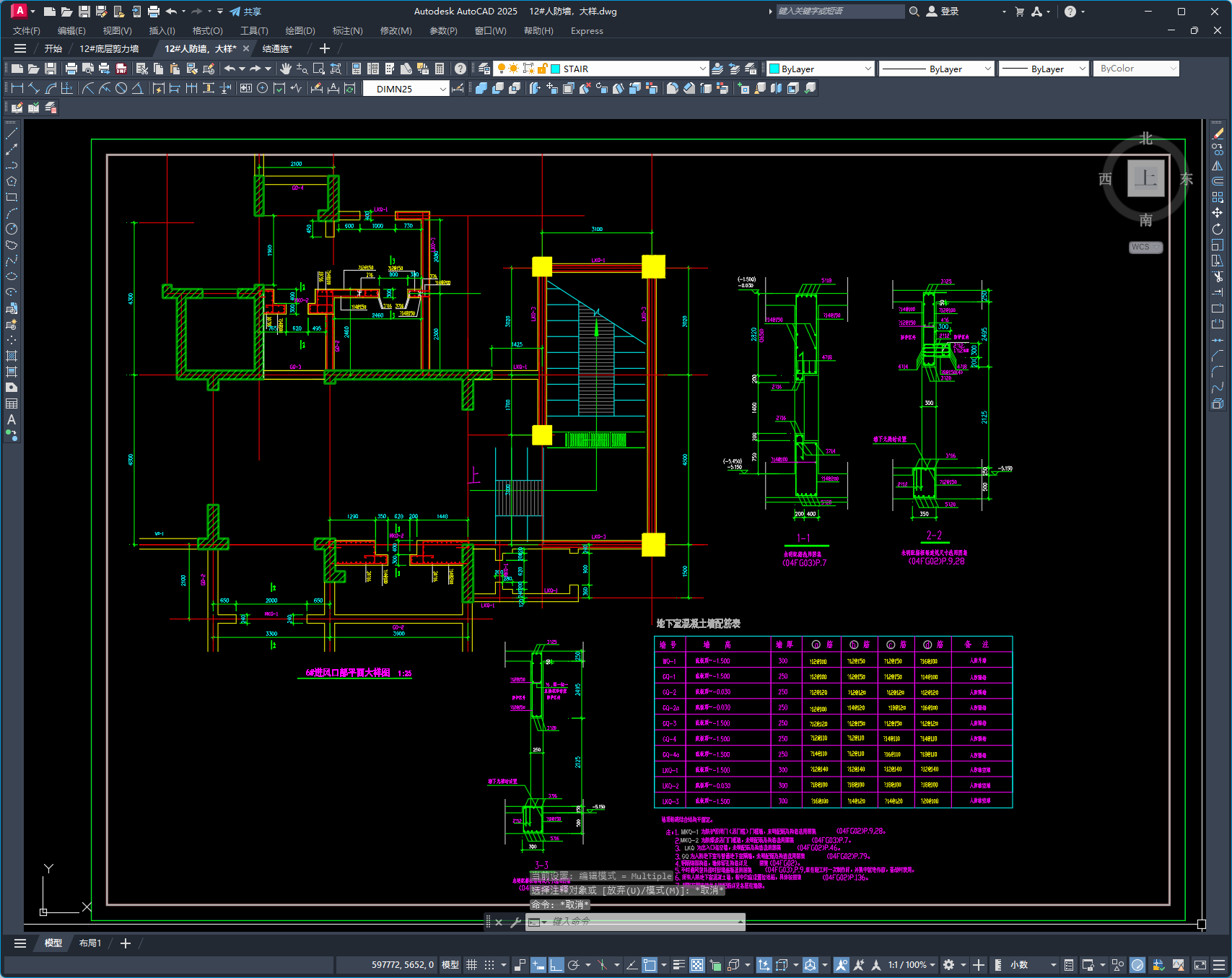Expand the DIMN25 dimension style dropdown

[x=442, y=89]
